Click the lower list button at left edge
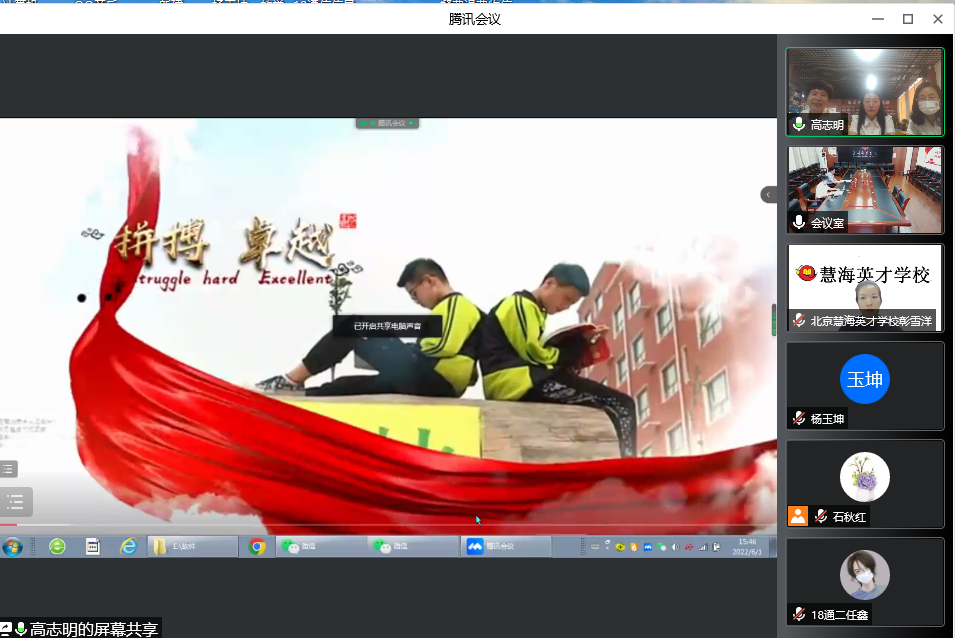 coord(15,501)
